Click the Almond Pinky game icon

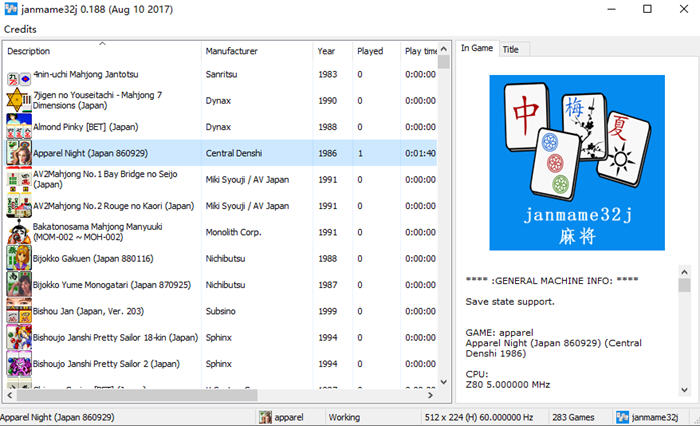pyautogui.click(x=19, y=126)
